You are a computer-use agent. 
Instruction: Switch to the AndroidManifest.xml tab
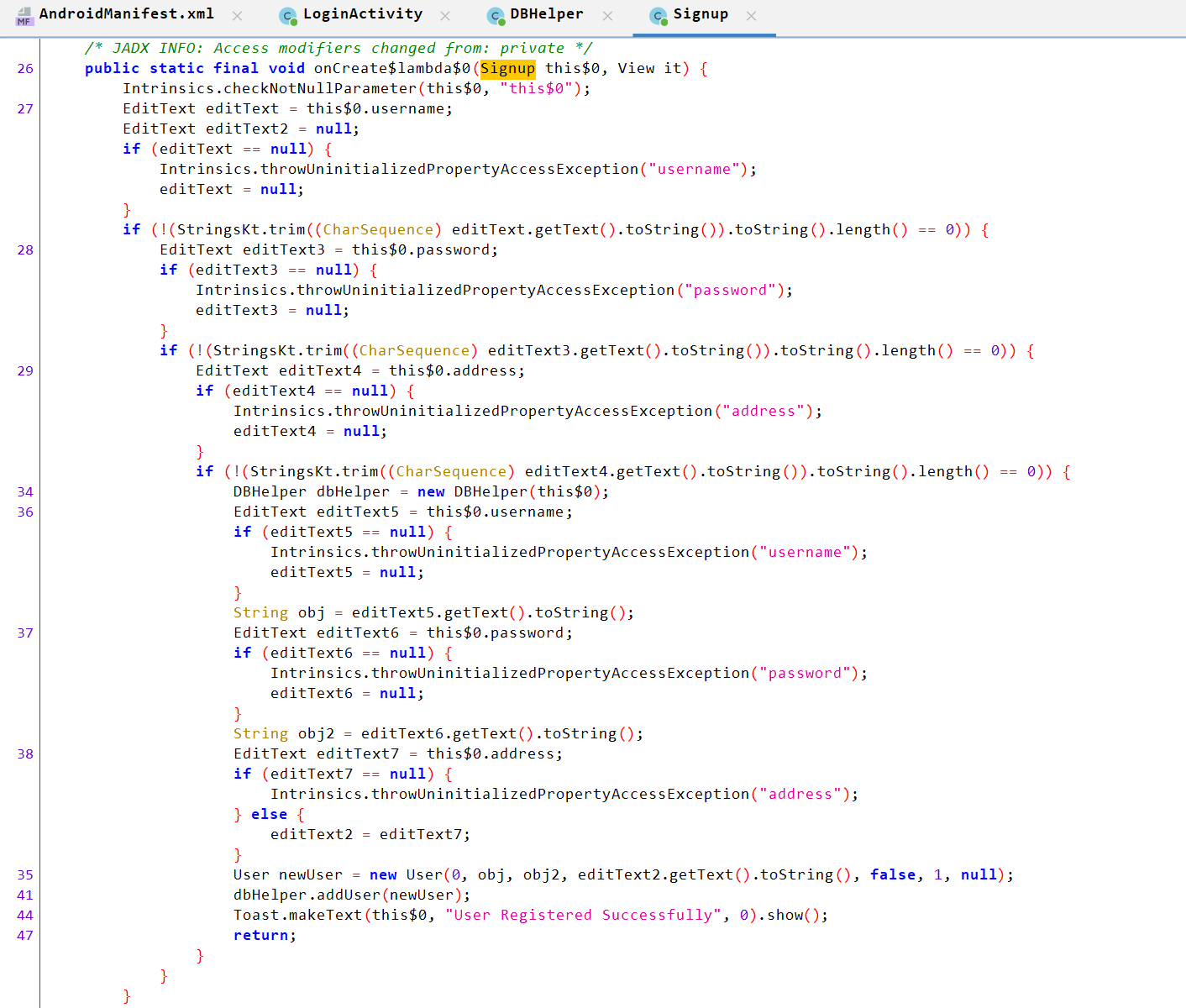click(126, 14)
